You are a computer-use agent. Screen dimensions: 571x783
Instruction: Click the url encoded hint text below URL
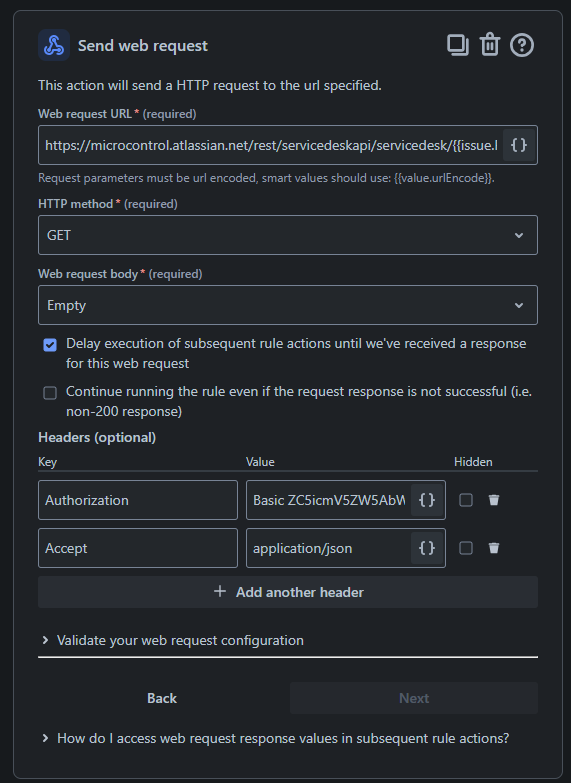point(266,178)
